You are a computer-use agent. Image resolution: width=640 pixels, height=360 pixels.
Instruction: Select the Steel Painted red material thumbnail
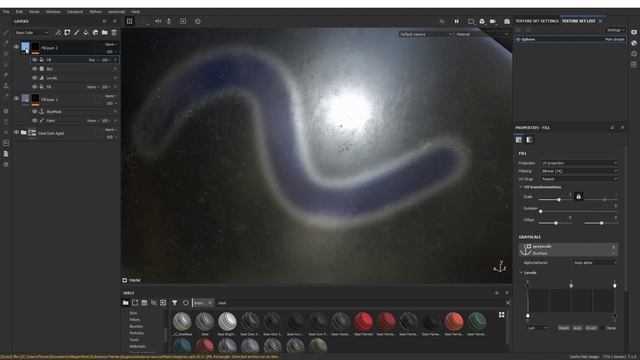point(363,322)
